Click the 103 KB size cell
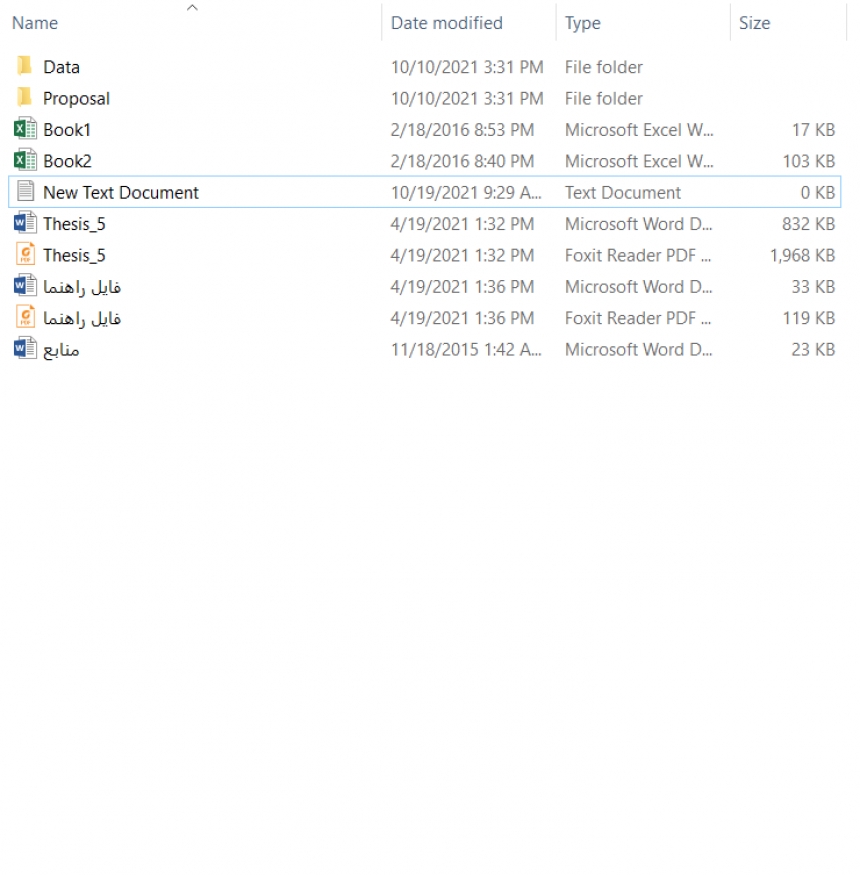This screenshot has width=860, height=875. click(x=809, y=161)
